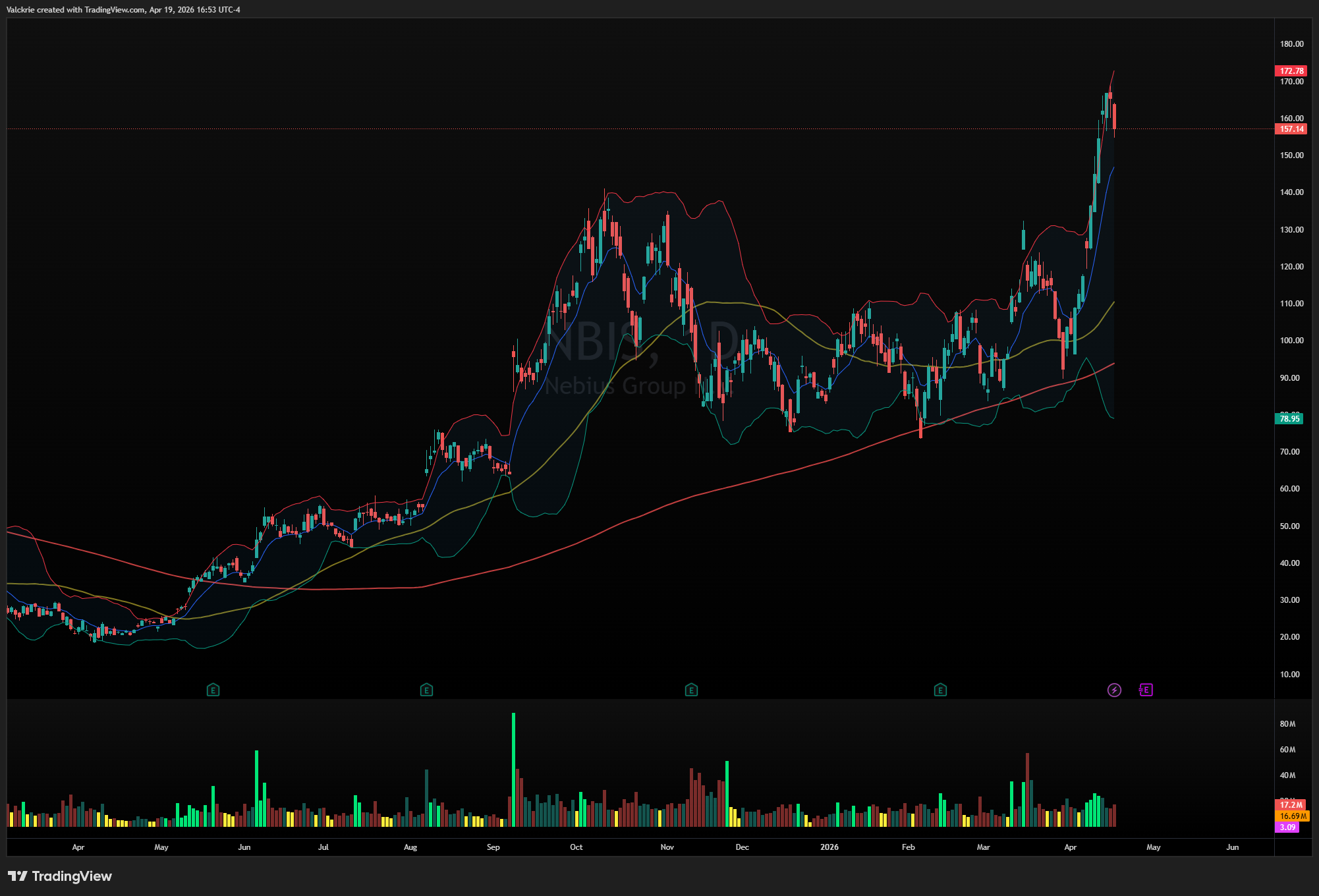Viewport: 1319px width, 896px height.
Task: Click the earnings marker near August
Action: point(426,690)
